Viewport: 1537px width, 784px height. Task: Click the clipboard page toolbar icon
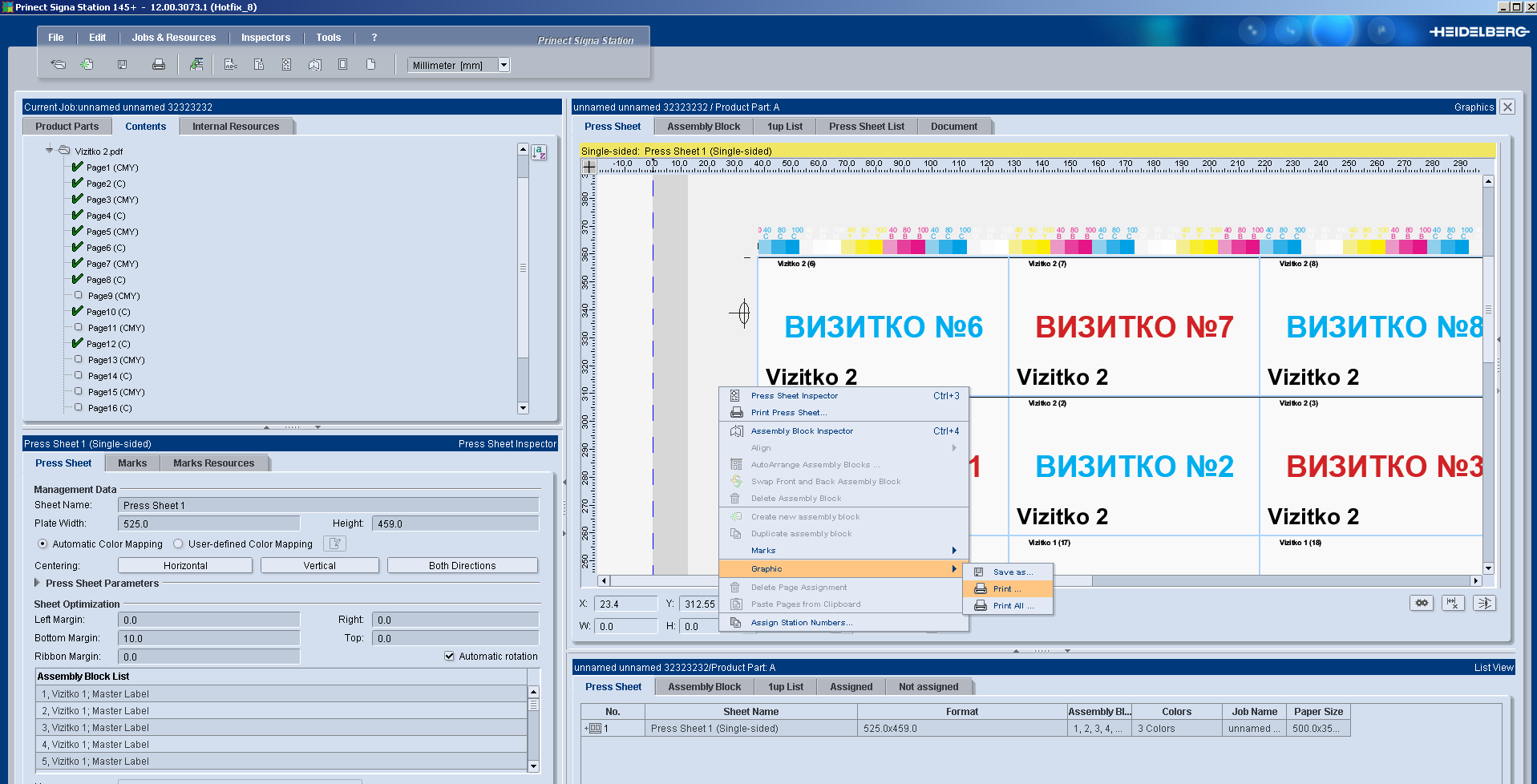pyautogui.click(x=259, y=64)
